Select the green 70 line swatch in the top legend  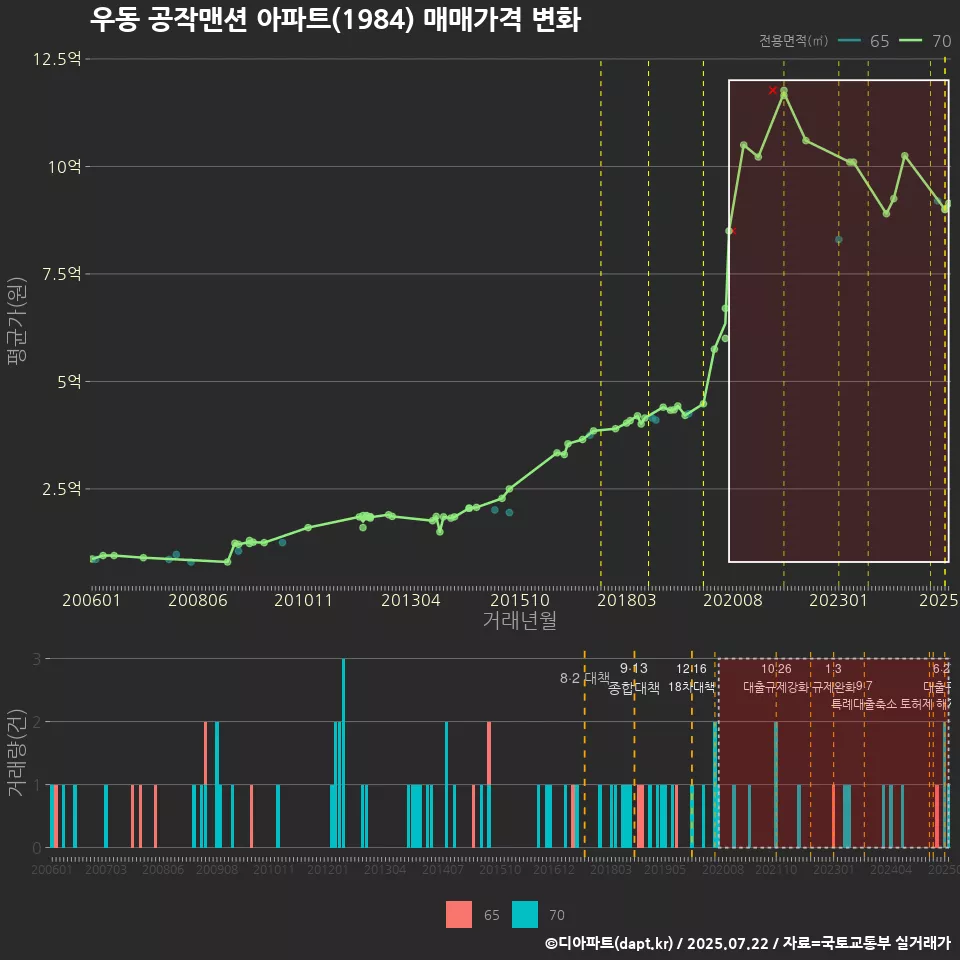910,41
